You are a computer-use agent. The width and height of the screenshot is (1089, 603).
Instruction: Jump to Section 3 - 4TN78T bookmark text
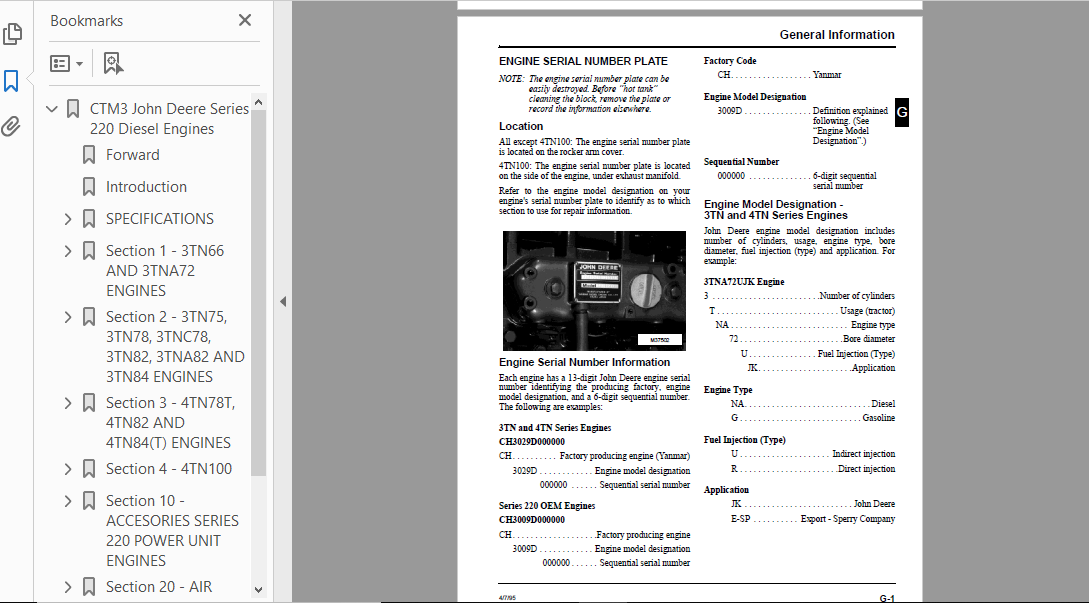(x=170, y=423)
